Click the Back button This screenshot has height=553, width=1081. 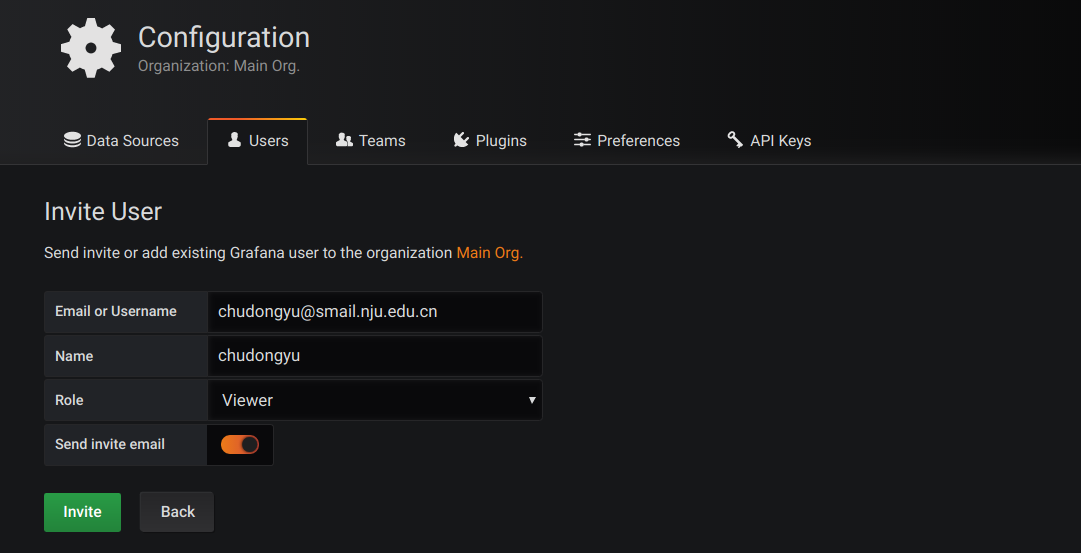[x=177, y=512]
